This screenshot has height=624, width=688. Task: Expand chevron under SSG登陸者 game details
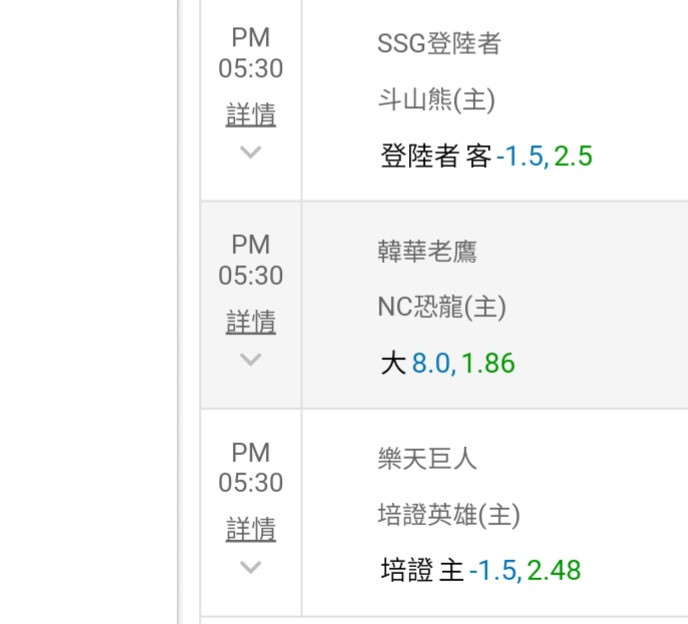tap(251, 152)
